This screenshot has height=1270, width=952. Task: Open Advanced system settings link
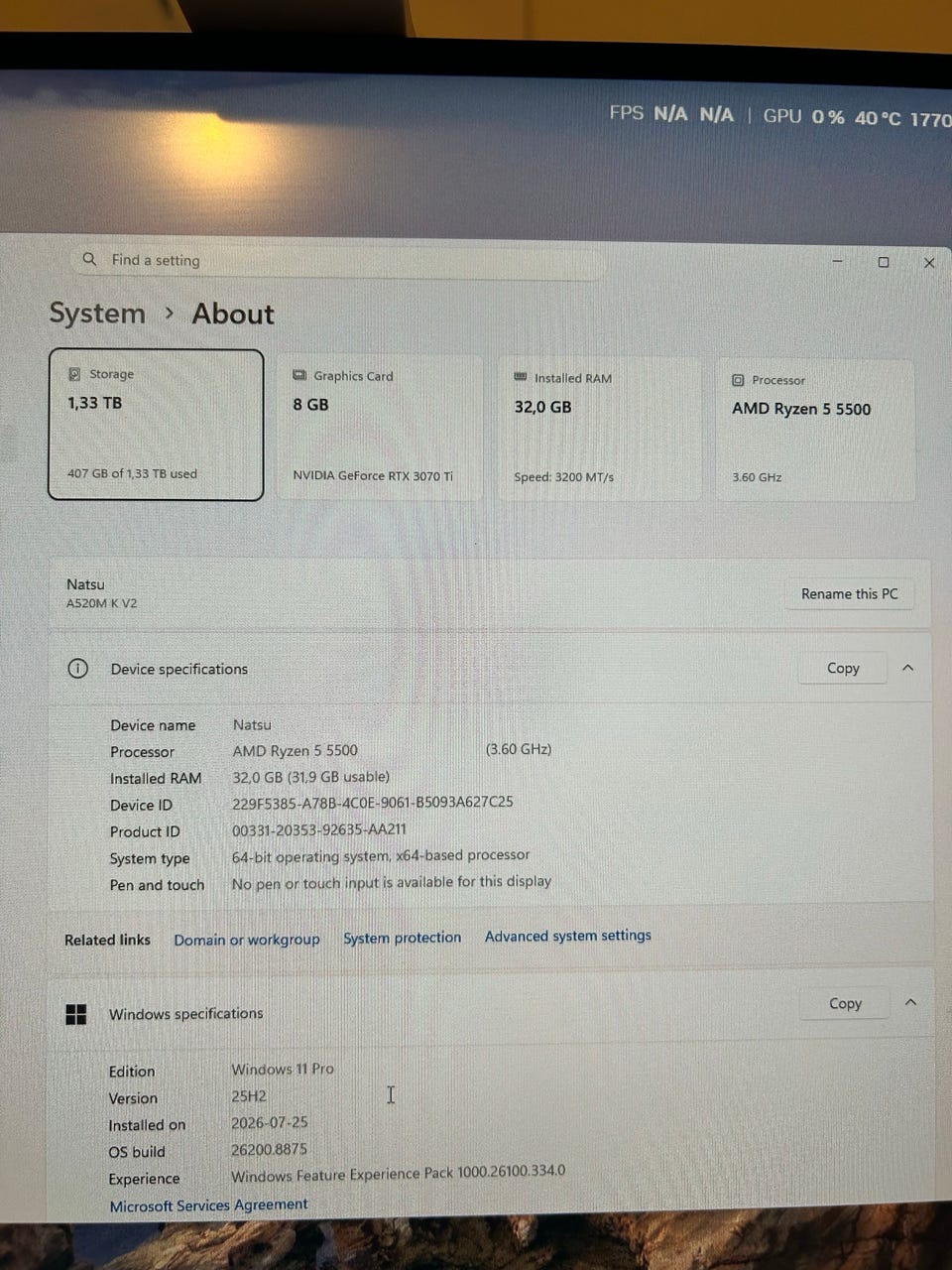coord(568,936)
